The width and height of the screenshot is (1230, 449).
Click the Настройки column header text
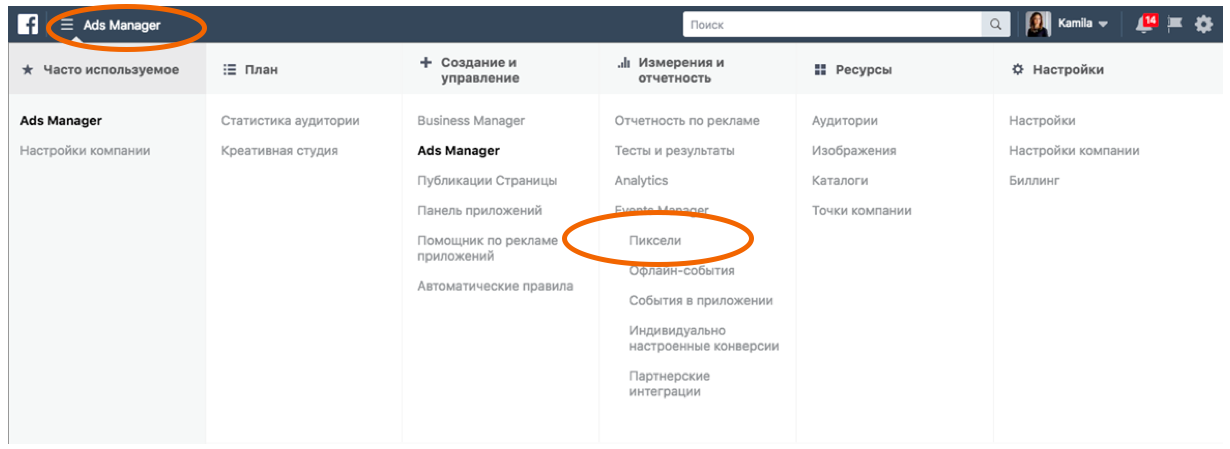(1068, 70)
